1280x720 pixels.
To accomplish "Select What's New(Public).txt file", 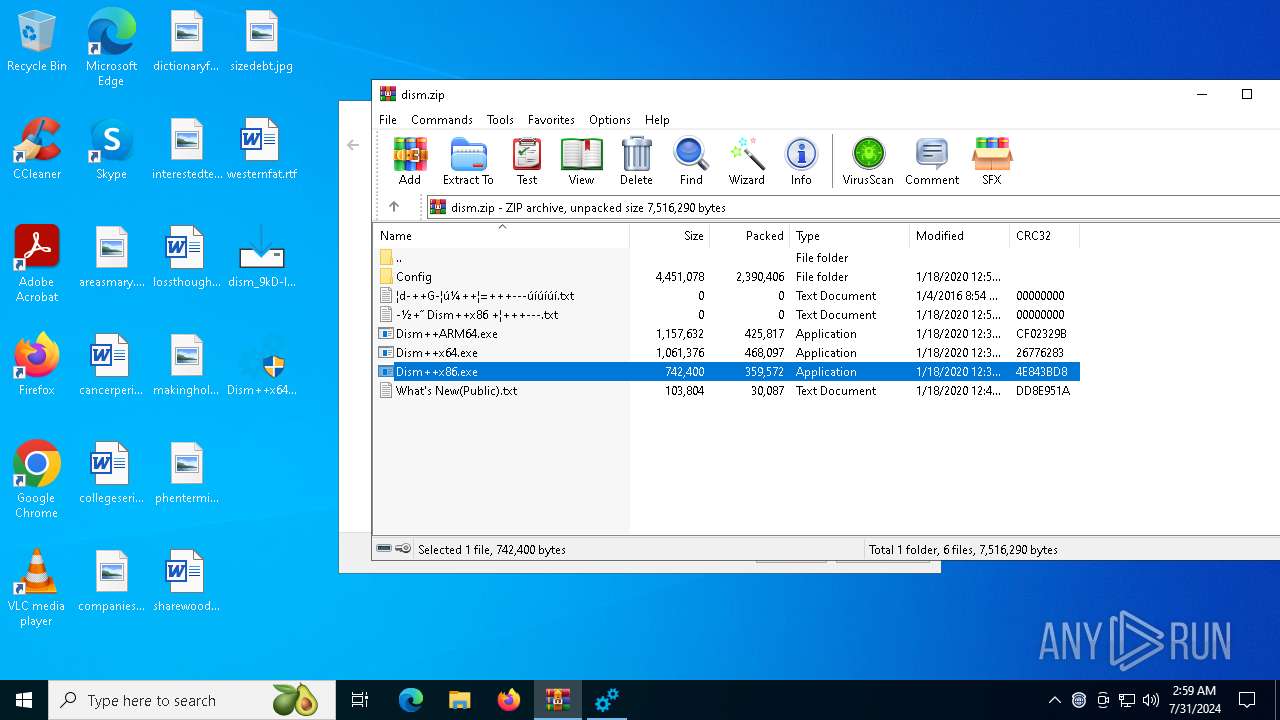I will click(x=727, y=391).
